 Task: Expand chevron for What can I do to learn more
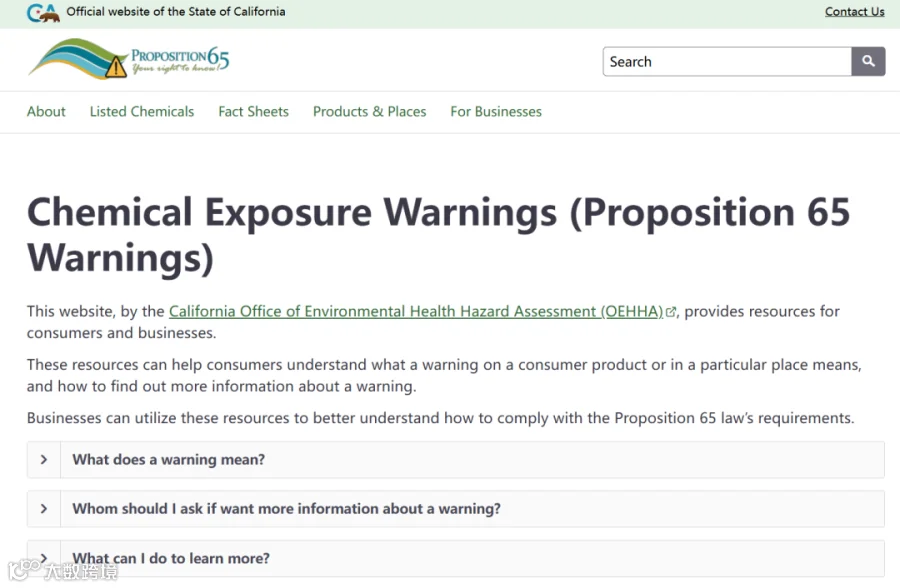[x=44, y=558]
